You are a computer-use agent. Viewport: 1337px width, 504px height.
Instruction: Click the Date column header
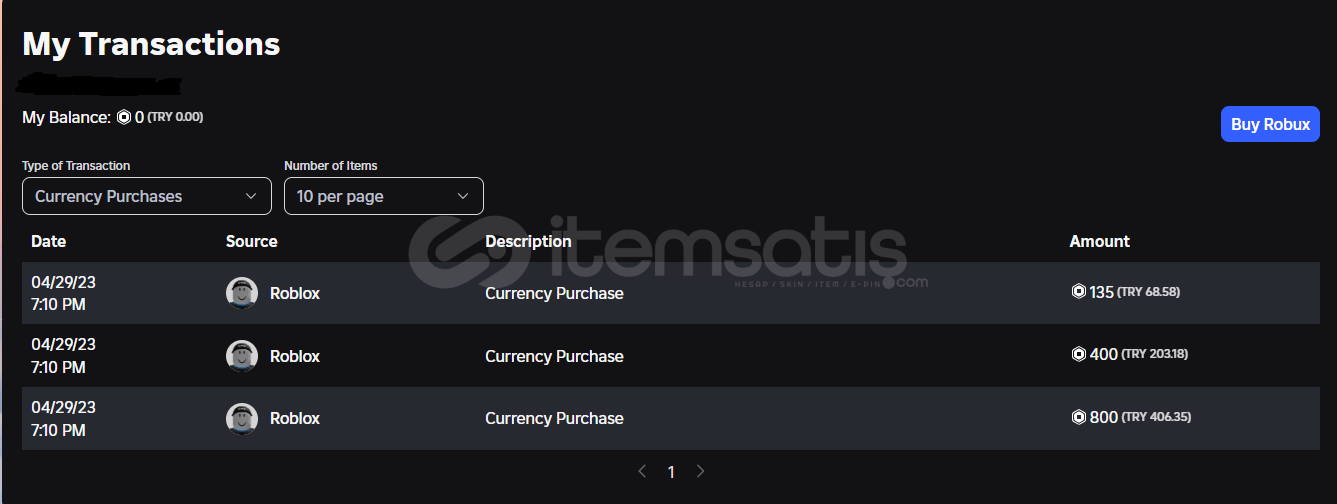(49, 241)
